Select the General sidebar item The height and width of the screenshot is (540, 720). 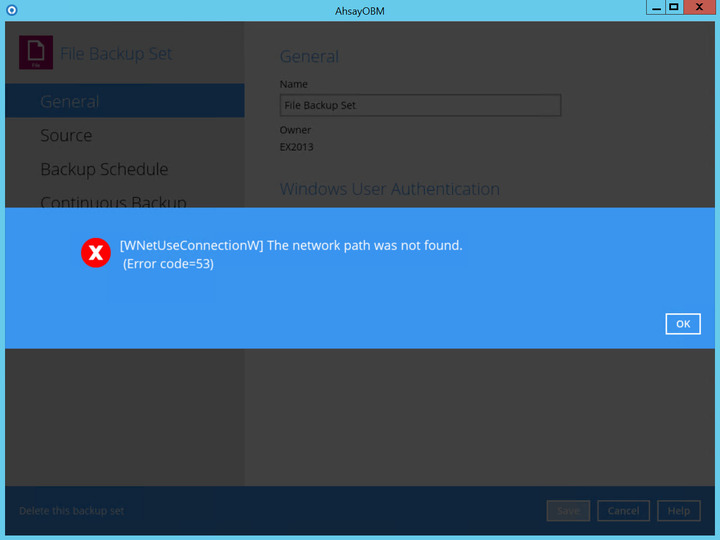point(124,101)
